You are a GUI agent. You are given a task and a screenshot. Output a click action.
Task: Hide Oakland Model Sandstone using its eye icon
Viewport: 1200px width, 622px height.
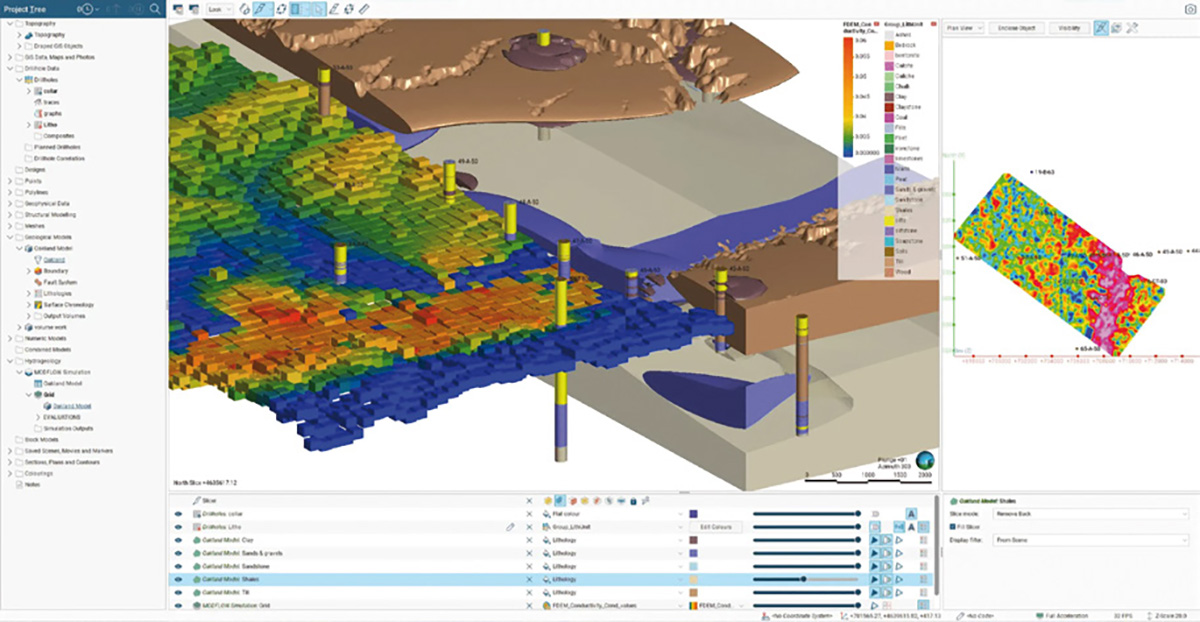(x=178, y=566)
